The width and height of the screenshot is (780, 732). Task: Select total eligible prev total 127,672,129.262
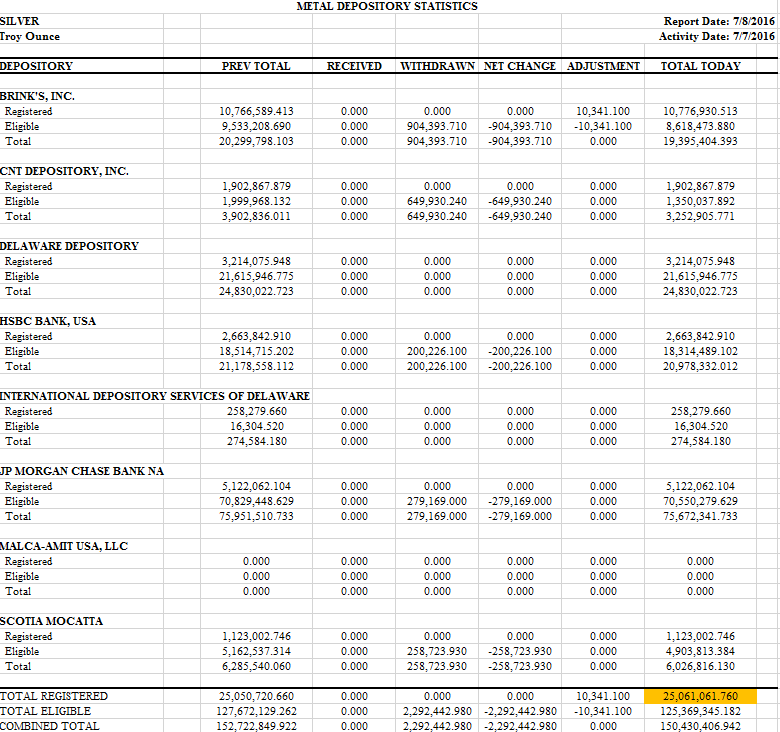pyautogui.click(x=256, y=712)
